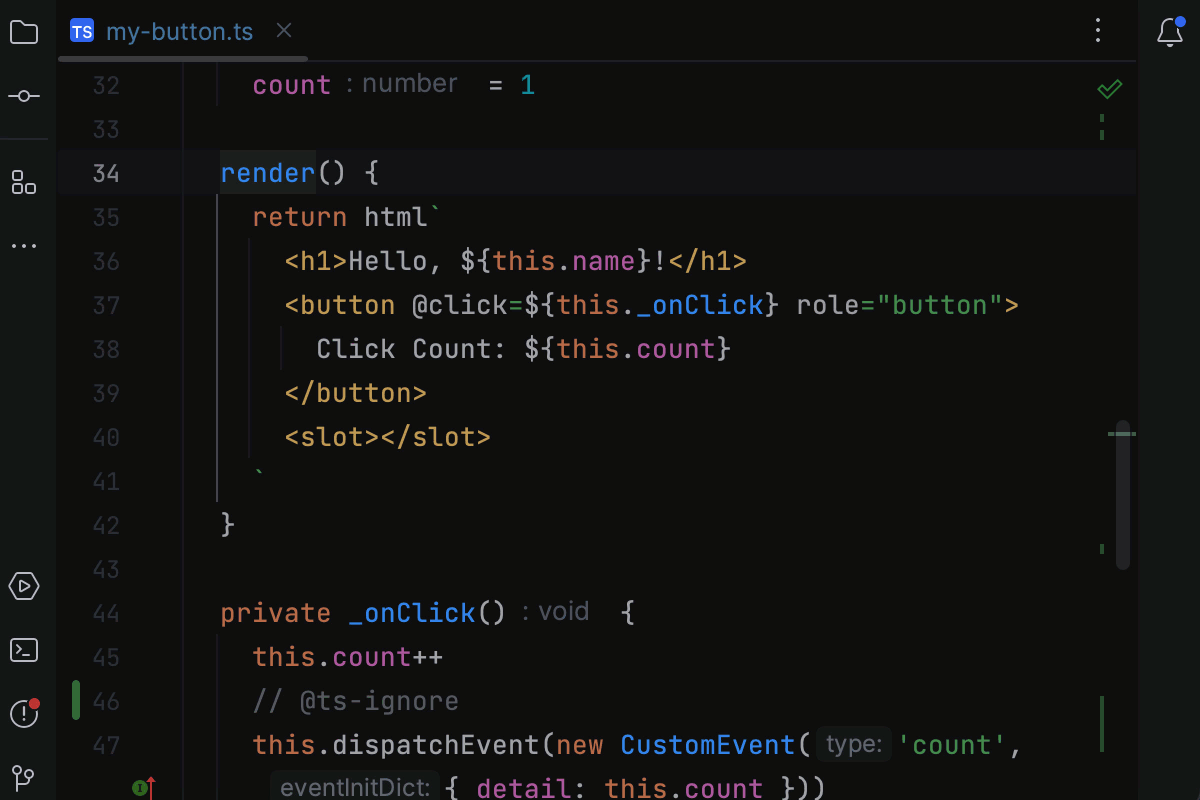Open the editor options kebab menu
1200x800 pixels.
(x=1098, y=31)
